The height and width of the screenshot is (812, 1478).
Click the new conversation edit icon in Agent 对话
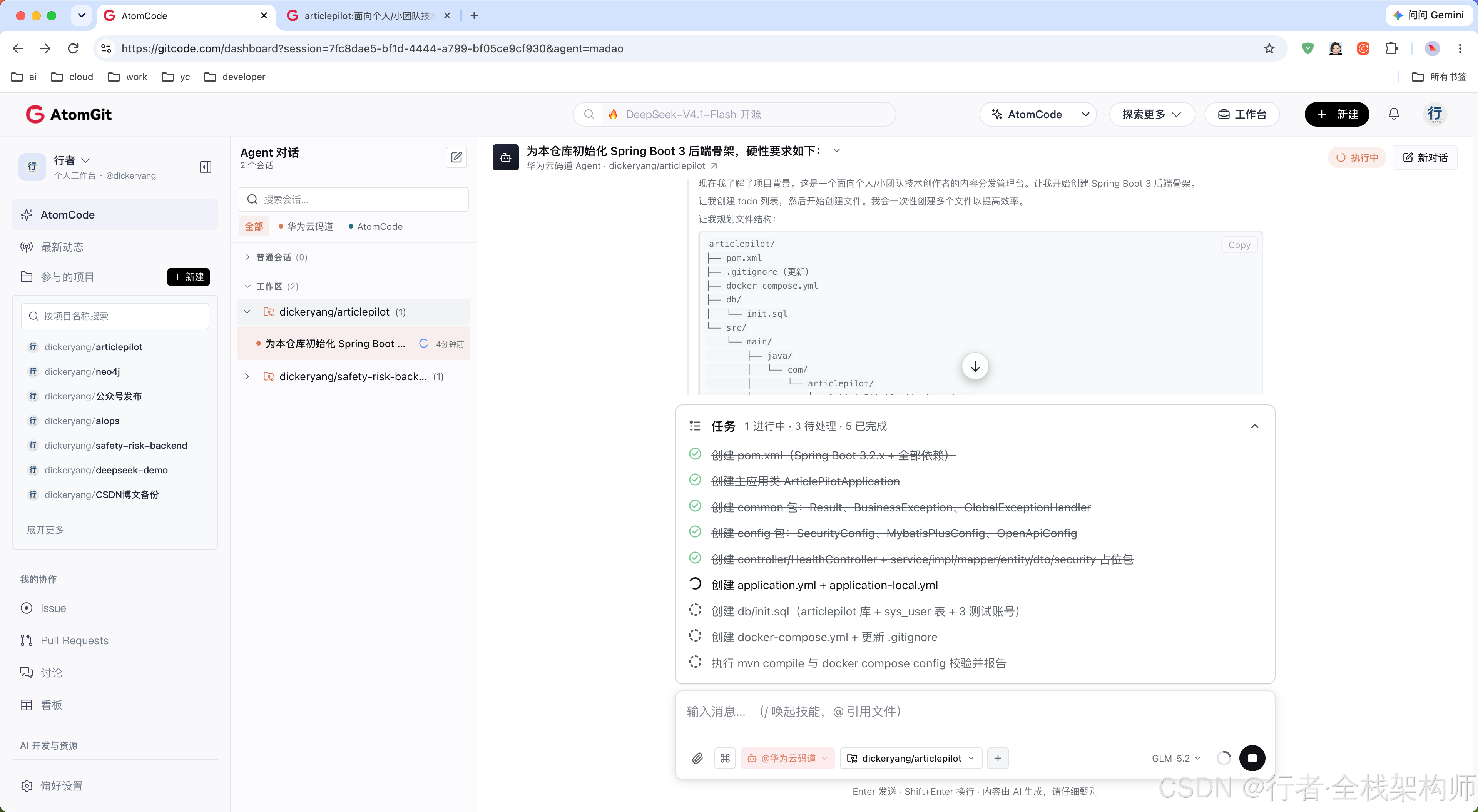coord(457,157)
